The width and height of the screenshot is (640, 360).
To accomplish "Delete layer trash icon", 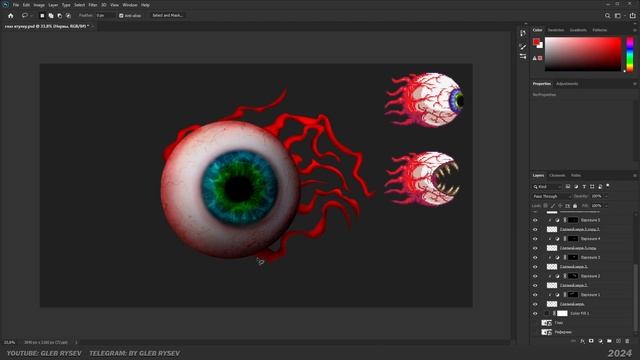I will [x=627, y=341].
